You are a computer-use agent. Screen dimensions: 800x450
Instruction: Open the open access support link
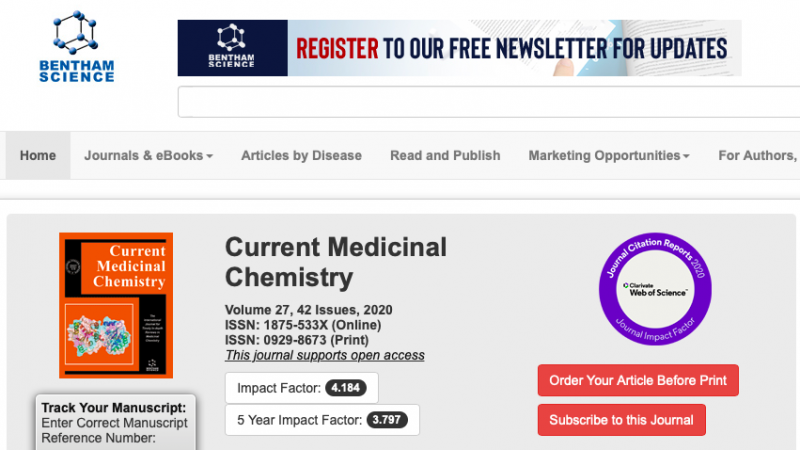click(x=325, y=355)
